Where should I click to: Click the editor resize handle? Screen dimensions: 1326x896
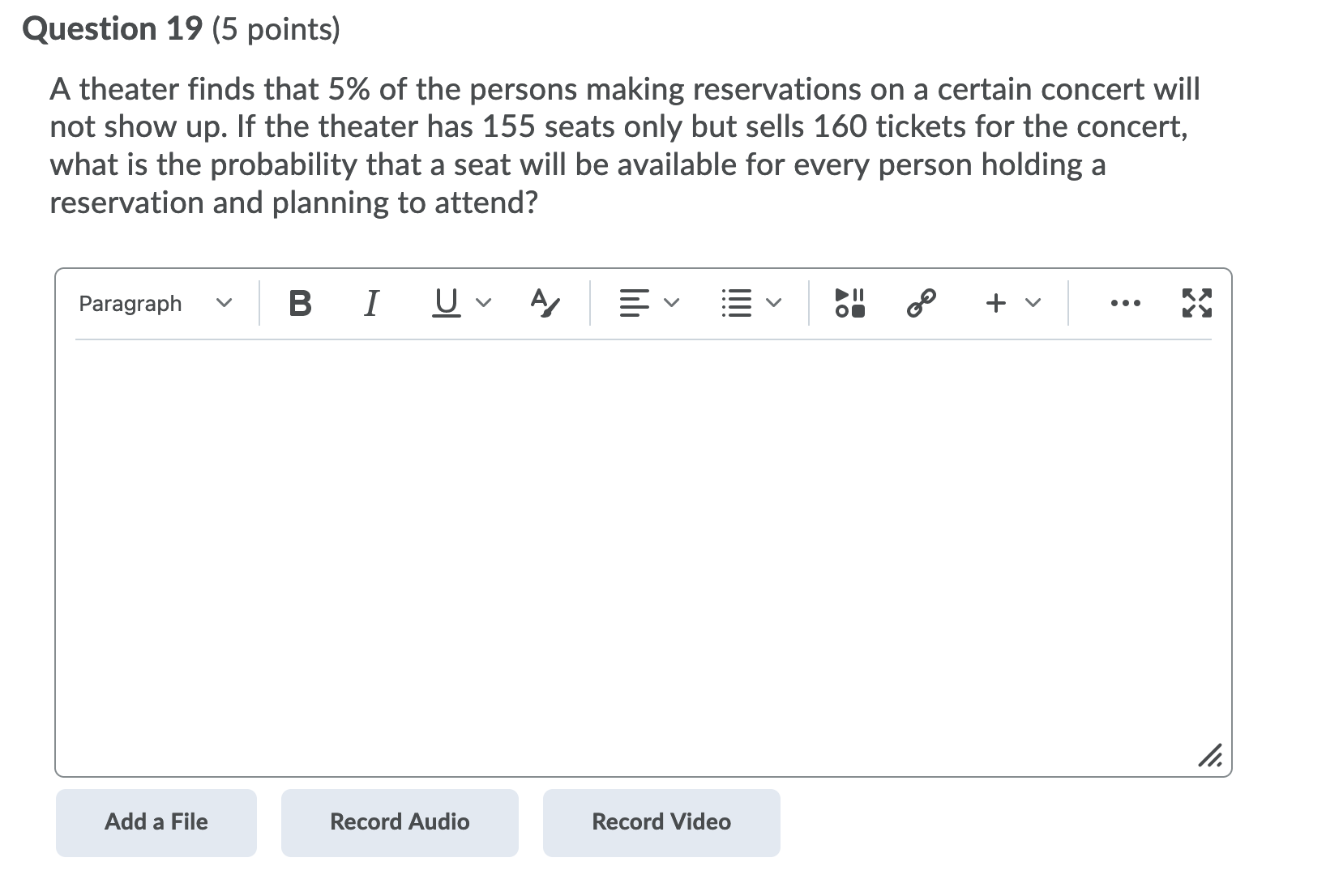[1210, 755]
